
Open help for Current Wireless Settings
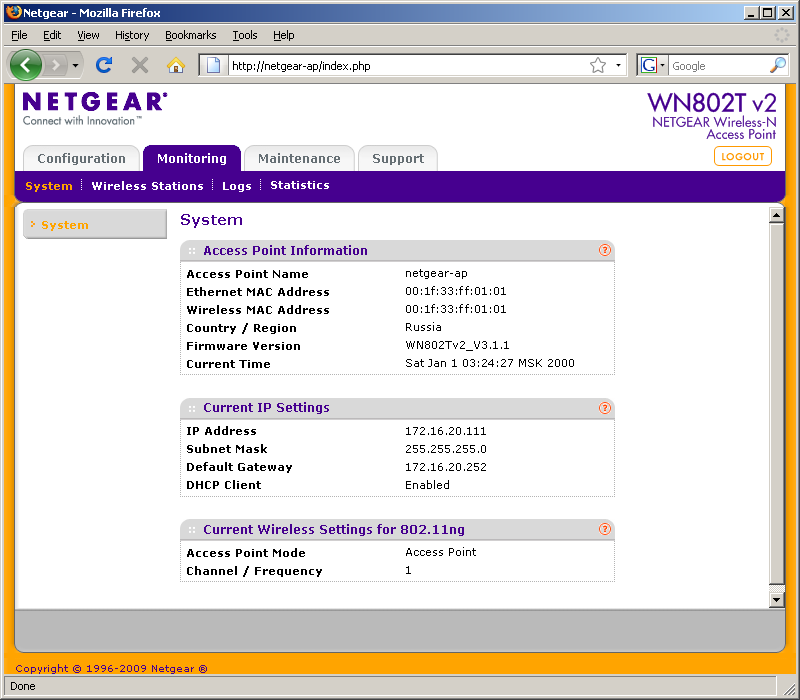point(605,529)
